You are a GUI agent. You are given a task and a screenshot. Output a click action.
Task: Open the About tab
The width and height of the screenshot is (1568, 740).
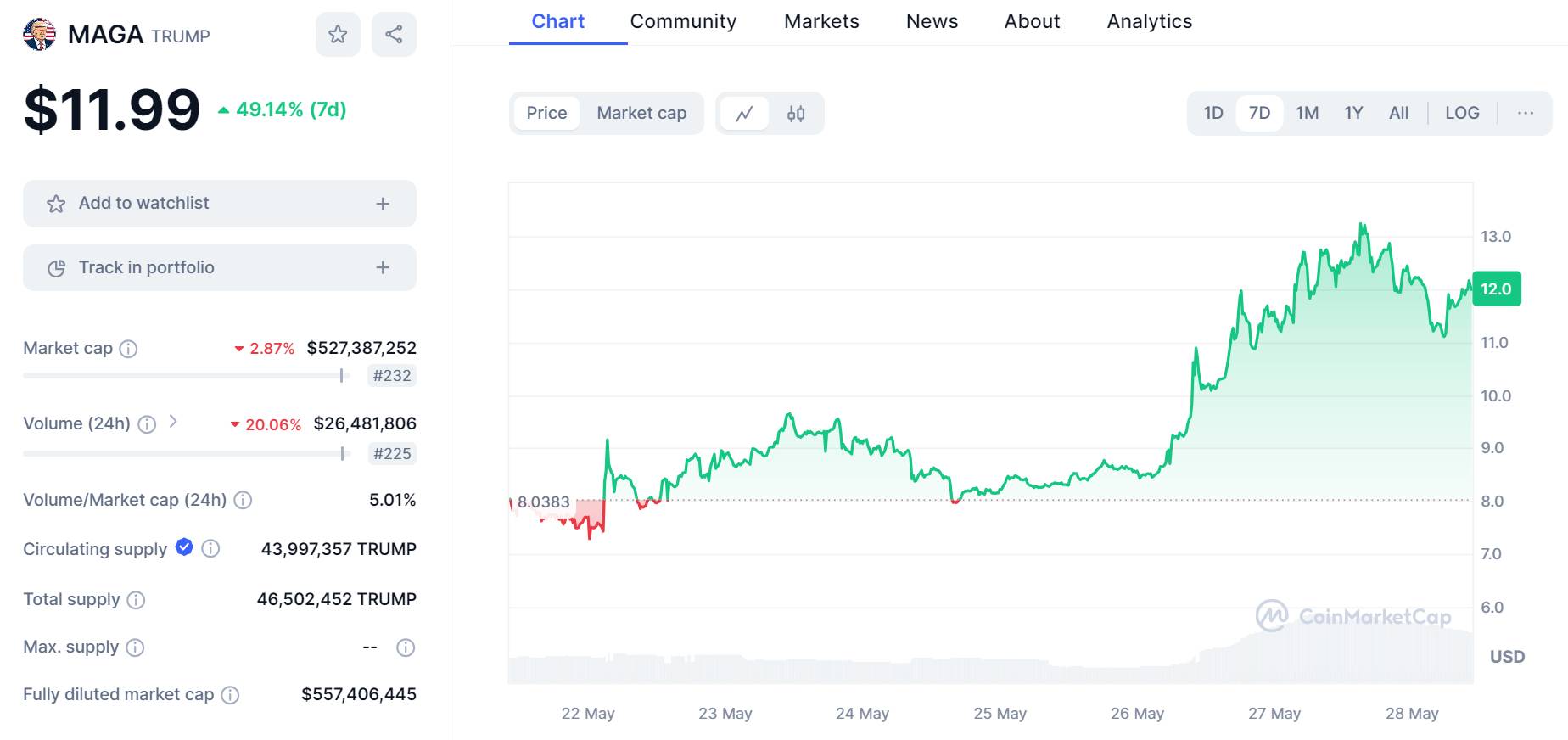1032,21
